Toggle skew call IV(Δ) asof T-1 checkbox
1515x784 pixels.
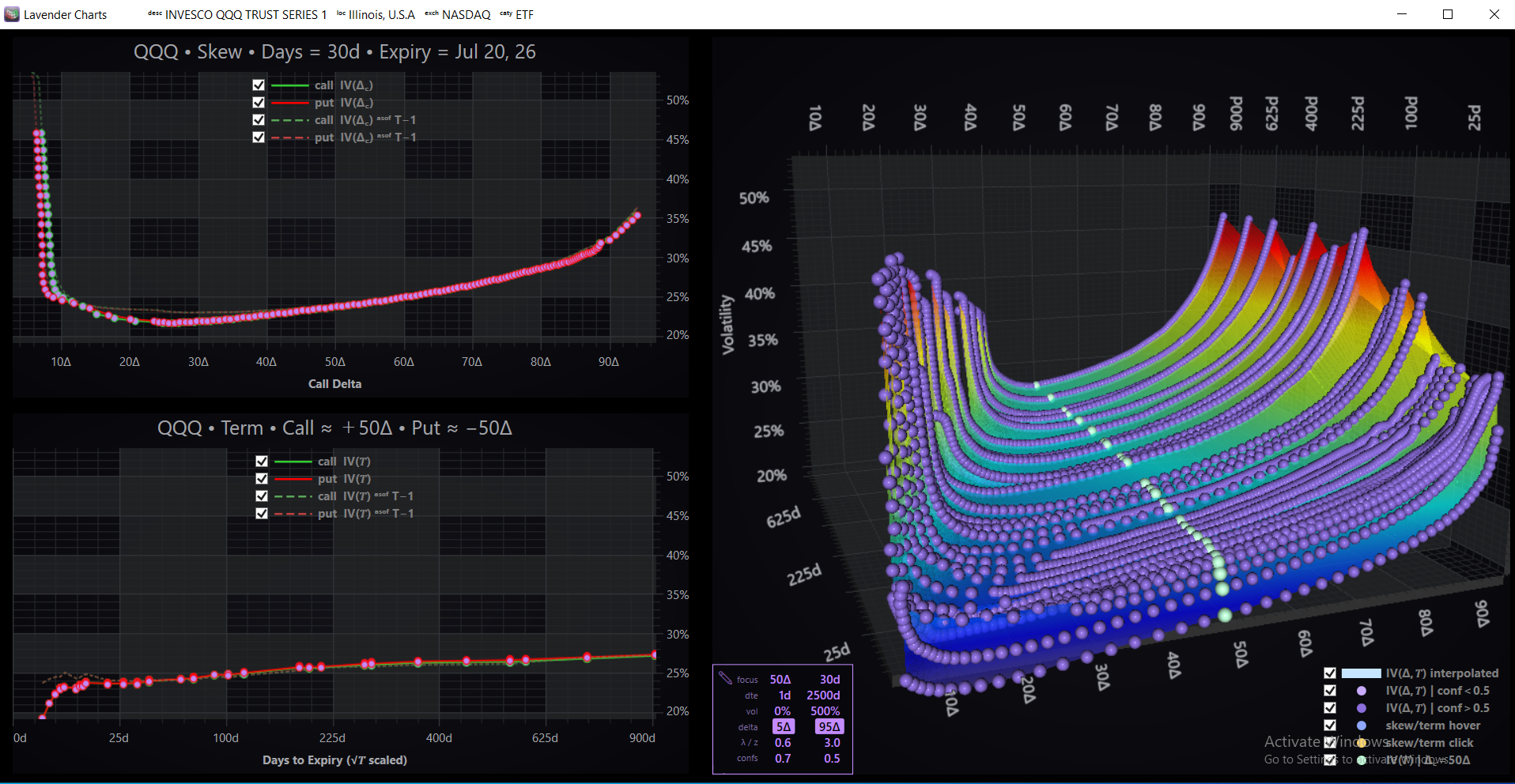tap(259, 120)
